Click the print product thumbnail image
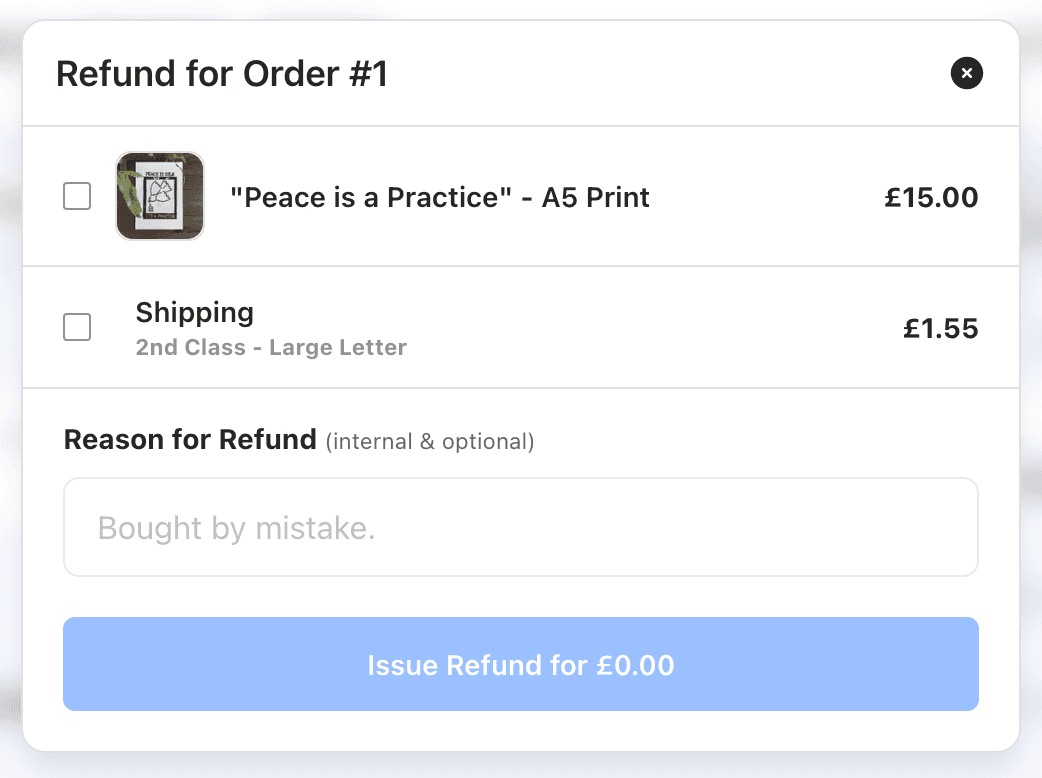 point(160,196)
